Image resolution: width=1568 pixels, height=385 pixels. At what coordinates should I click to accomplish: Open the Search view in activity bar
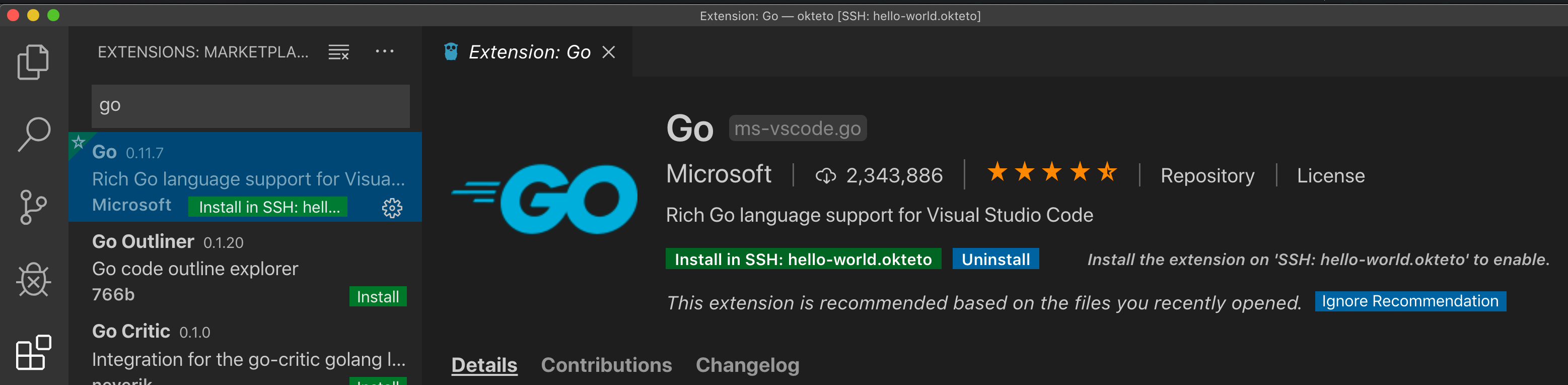click(x=33, y=135)
